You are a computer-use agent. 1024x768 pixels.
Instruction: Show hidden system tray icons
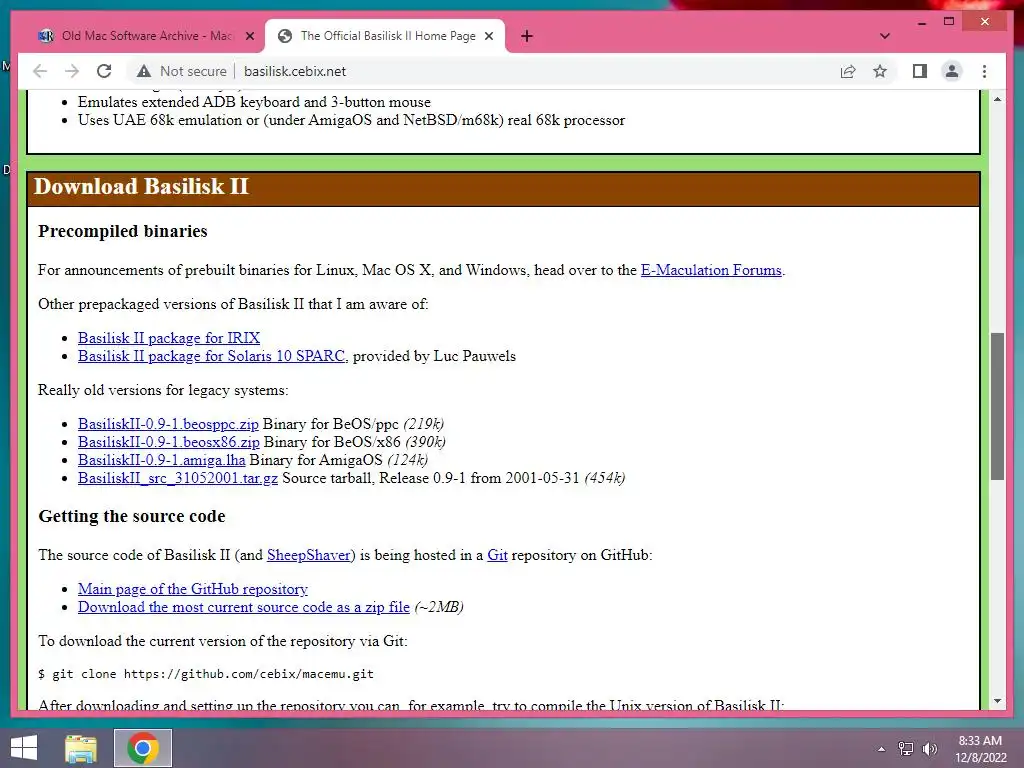tap(881, 749)
